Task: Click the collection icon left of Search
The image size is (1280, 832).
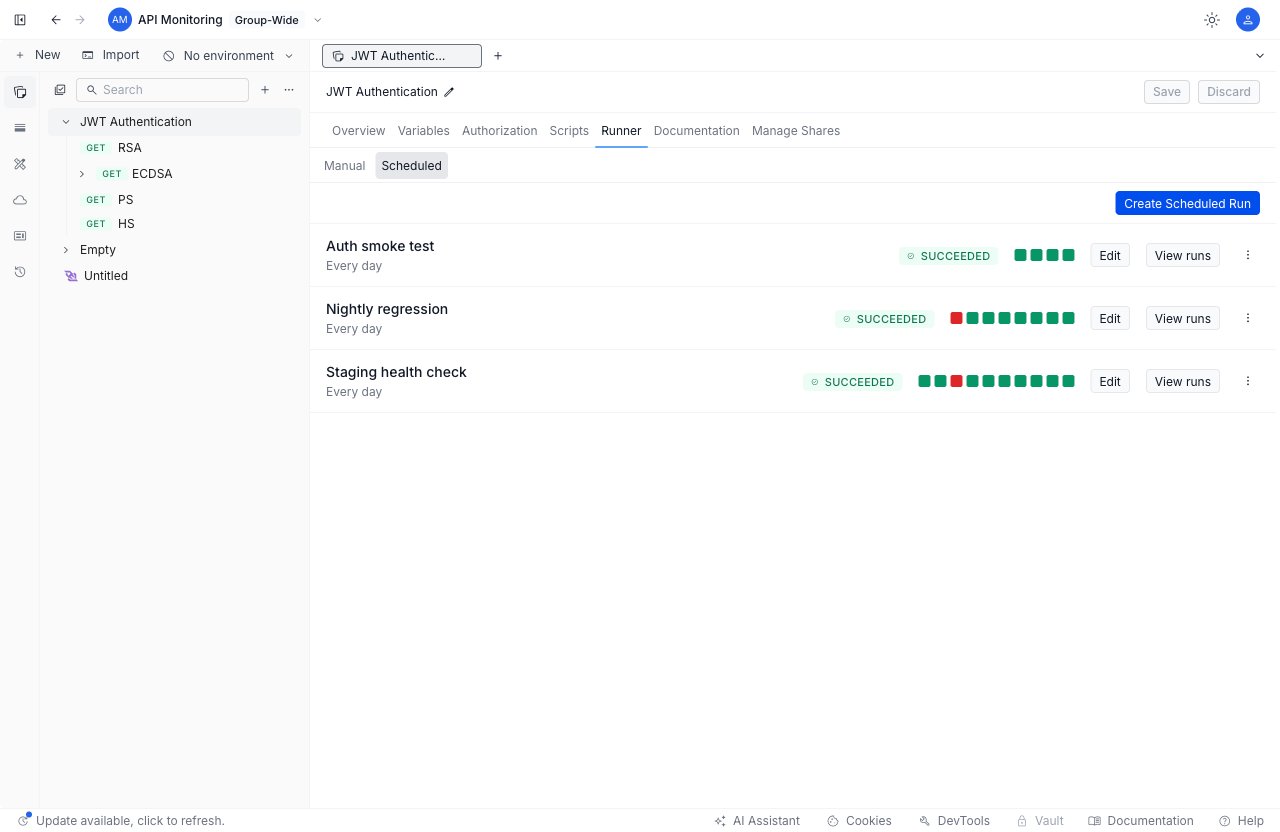Action: click(60, 90)
